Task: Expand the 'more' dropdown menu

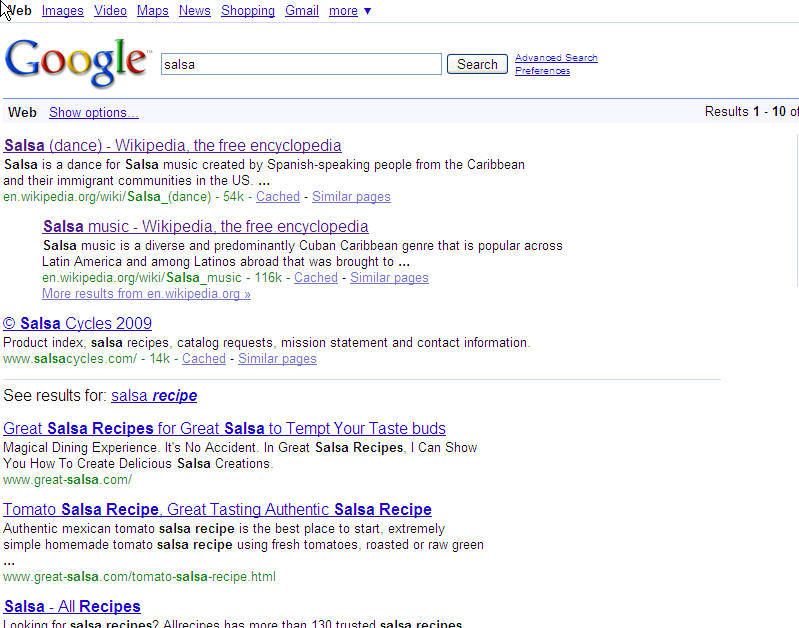Action: [x=350, y=11]
